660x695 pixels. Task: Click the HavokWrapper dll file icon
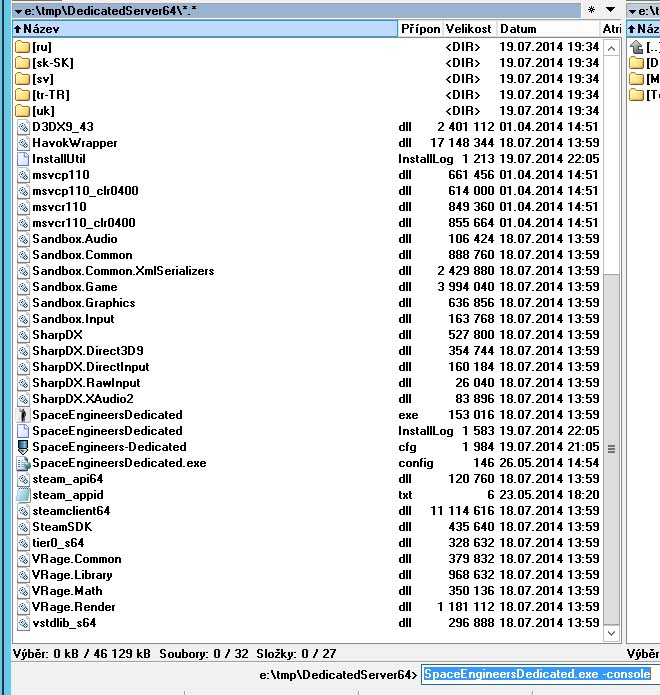[x=23, y=143]
